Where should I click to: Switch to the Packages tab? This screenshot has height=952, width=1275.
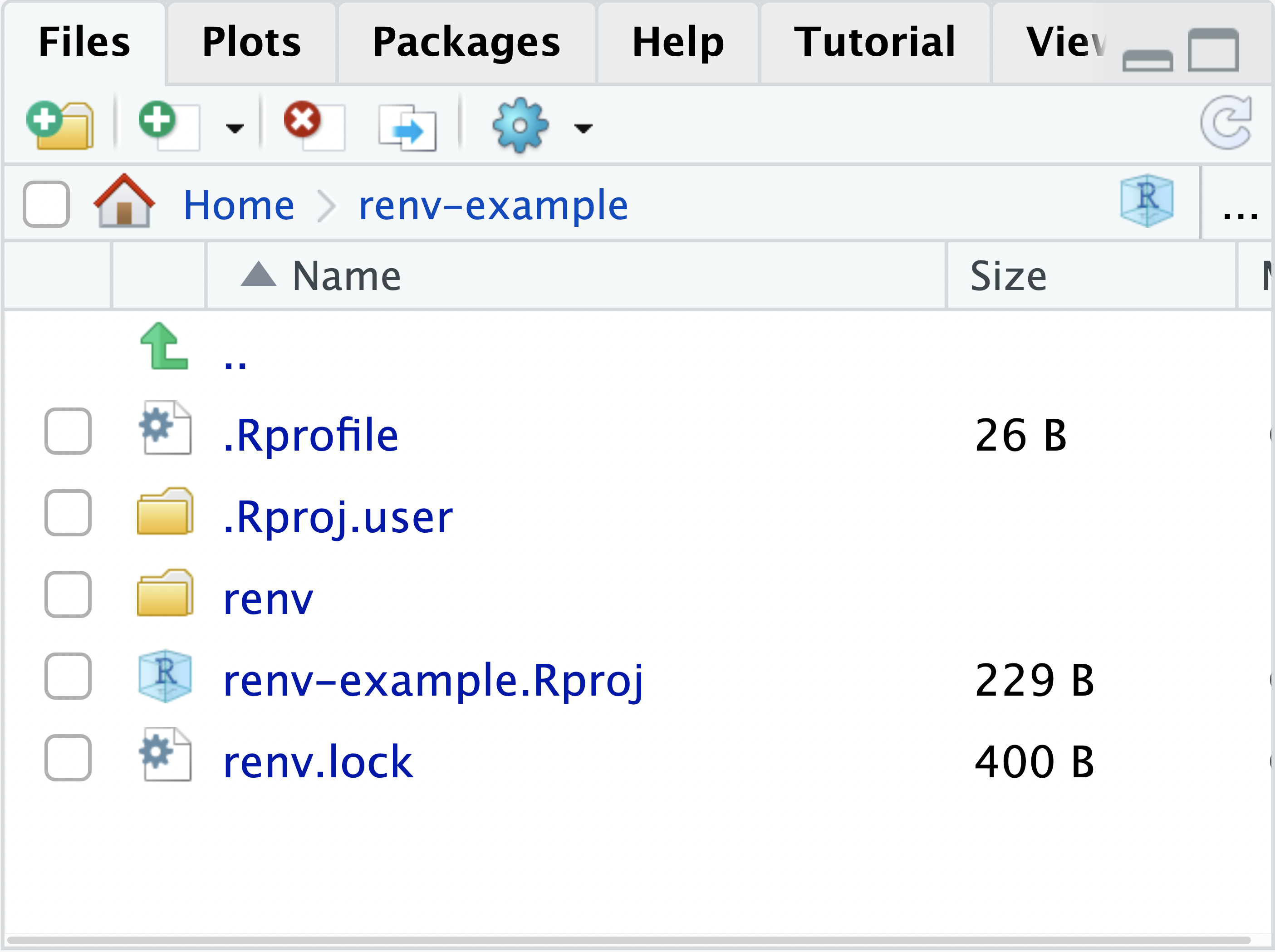pyautogui.click(x=467, y=42)
